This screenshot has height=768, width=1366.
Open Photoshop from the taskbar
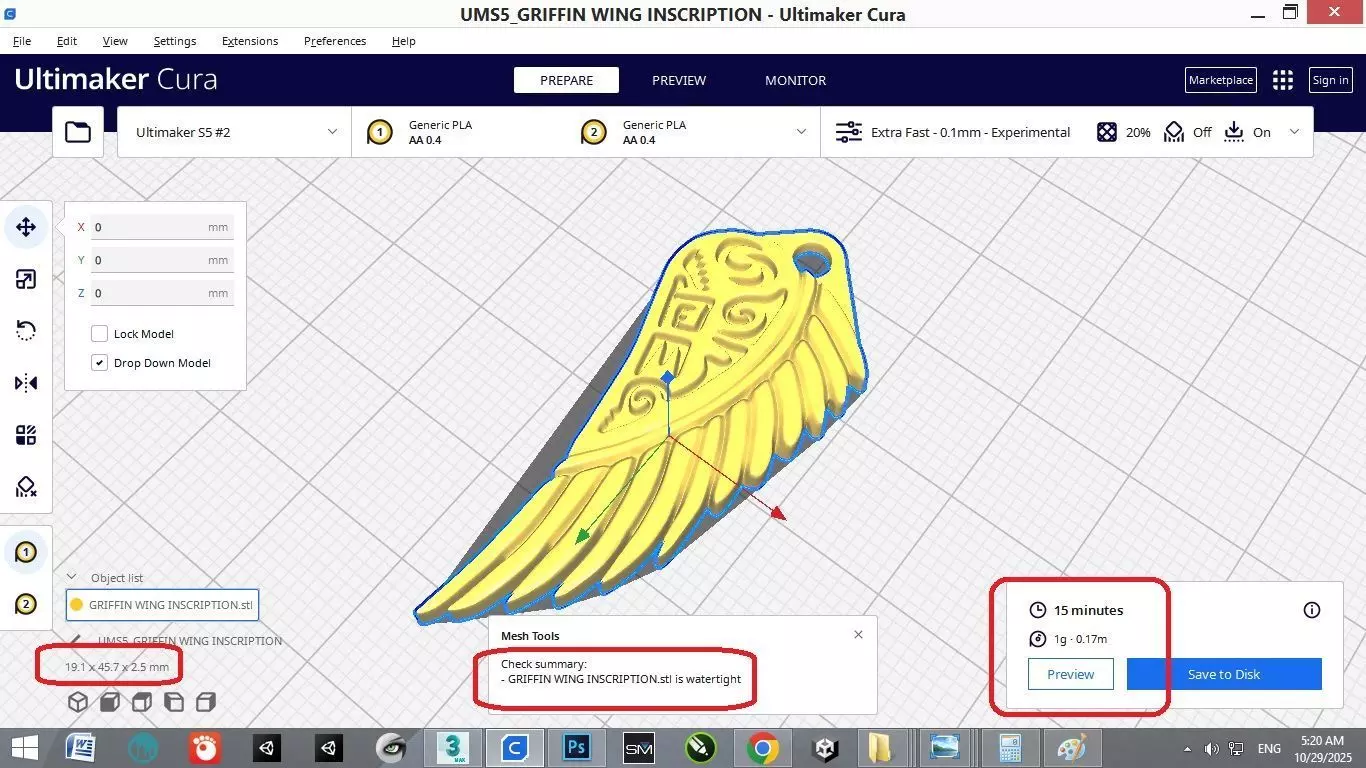click(x=577, y=747)
